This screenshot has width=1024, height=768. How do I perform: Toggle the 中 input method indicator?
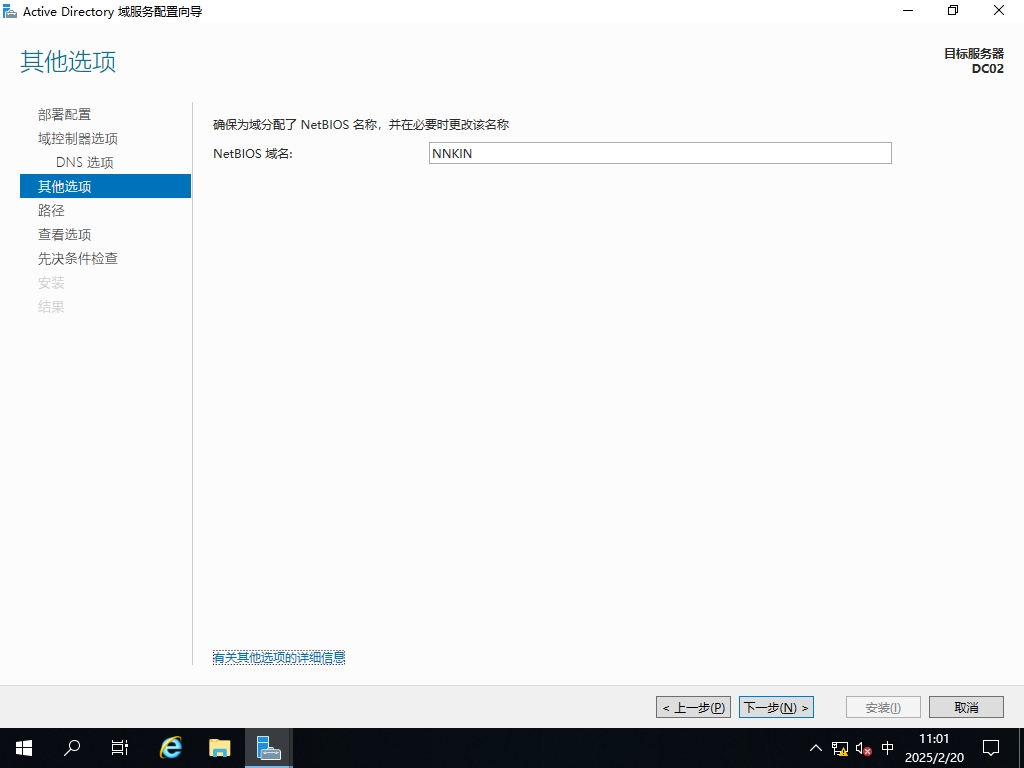888,748
